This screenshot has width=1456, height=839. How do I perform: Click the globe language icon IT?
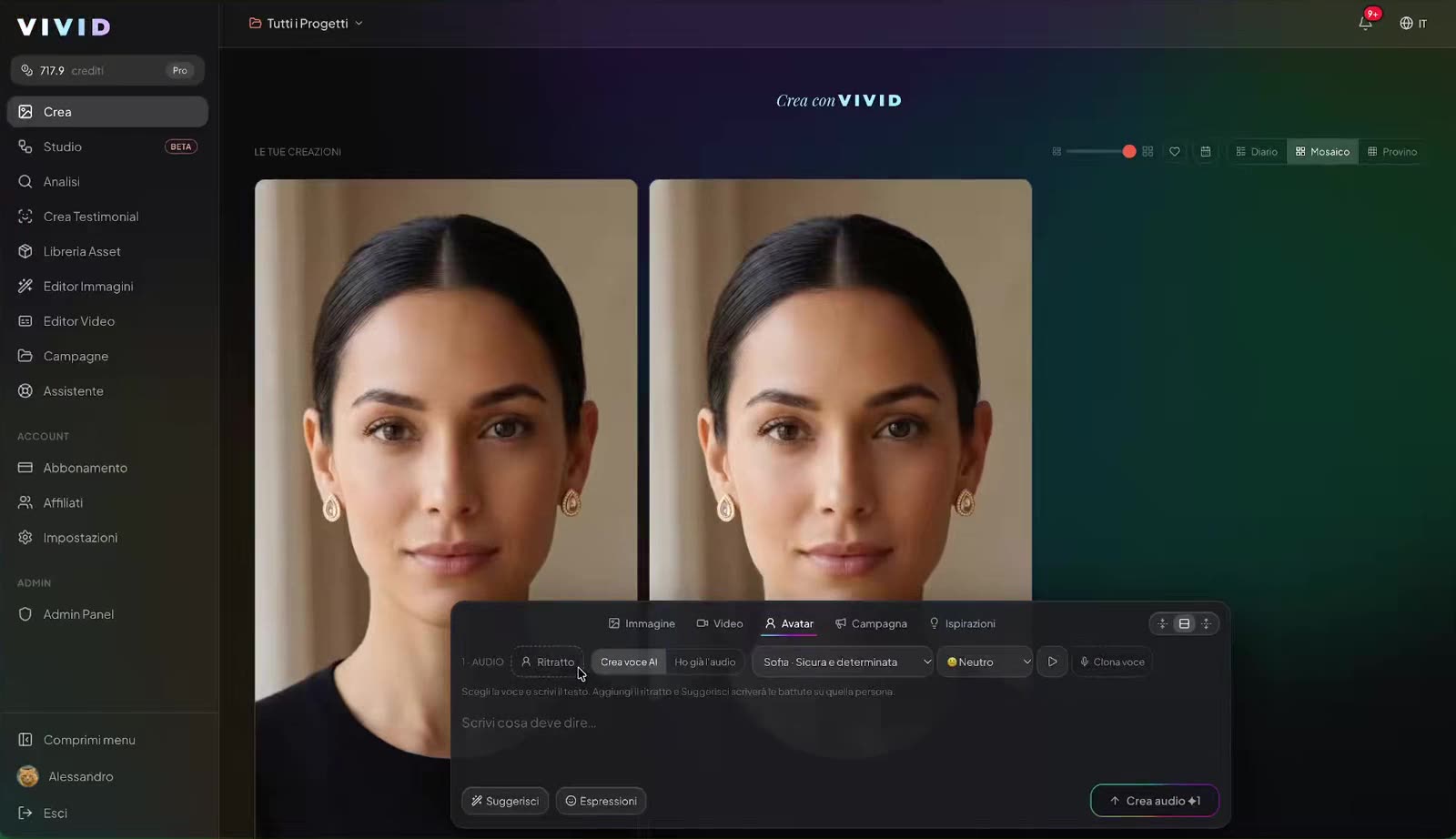pyautogui.click(x=1413, y=24)
